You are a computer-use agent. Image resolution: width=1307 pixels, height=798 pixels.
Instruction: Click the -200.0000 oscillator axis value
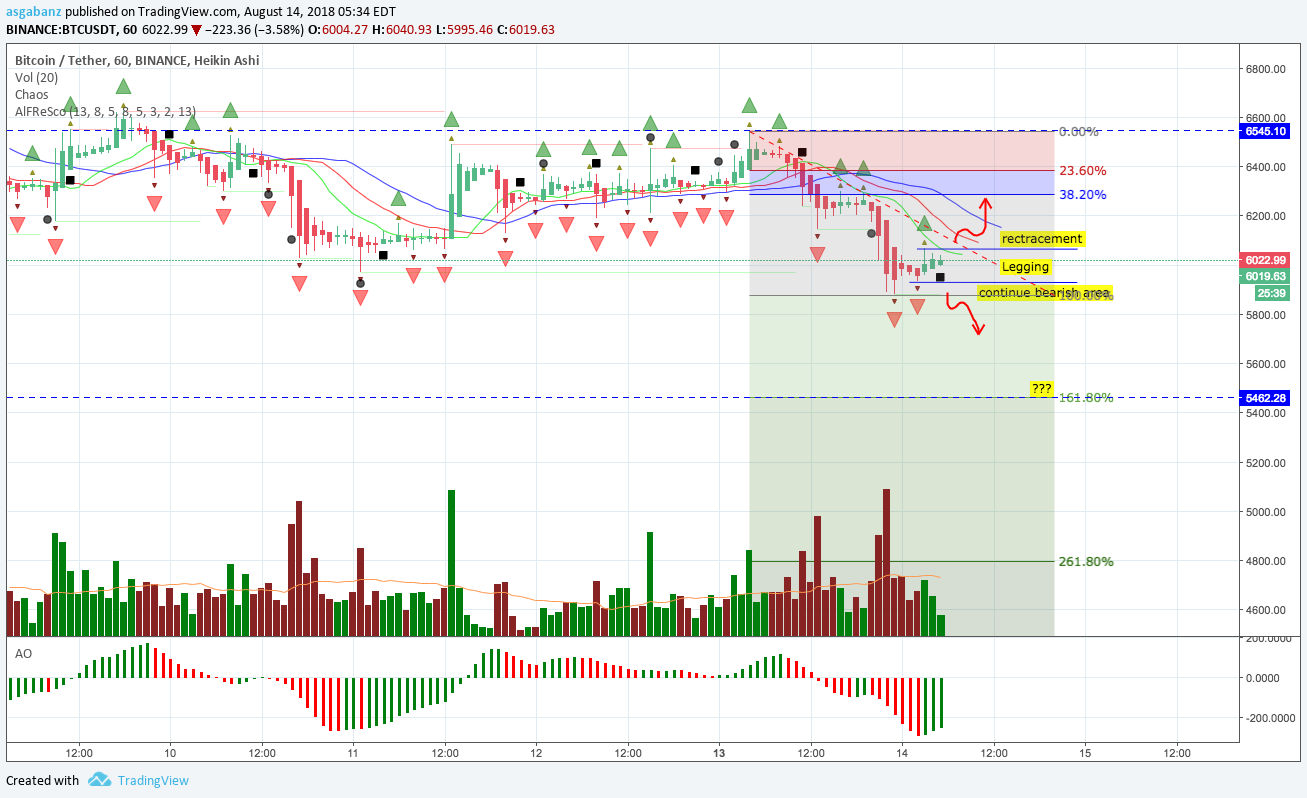coord(1268,717)
